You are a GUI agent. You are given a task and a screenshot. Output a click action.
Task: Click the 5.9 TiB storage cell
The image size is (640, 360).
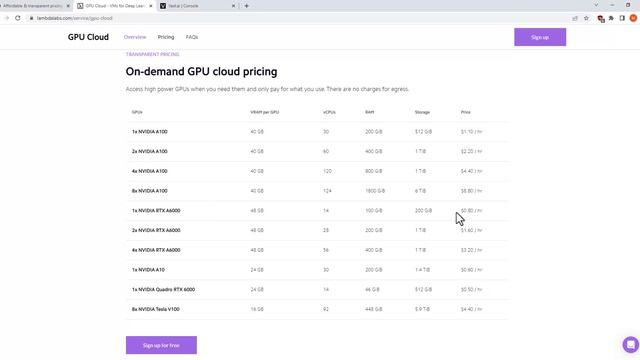pyautogui.click(x=422, y=309)
